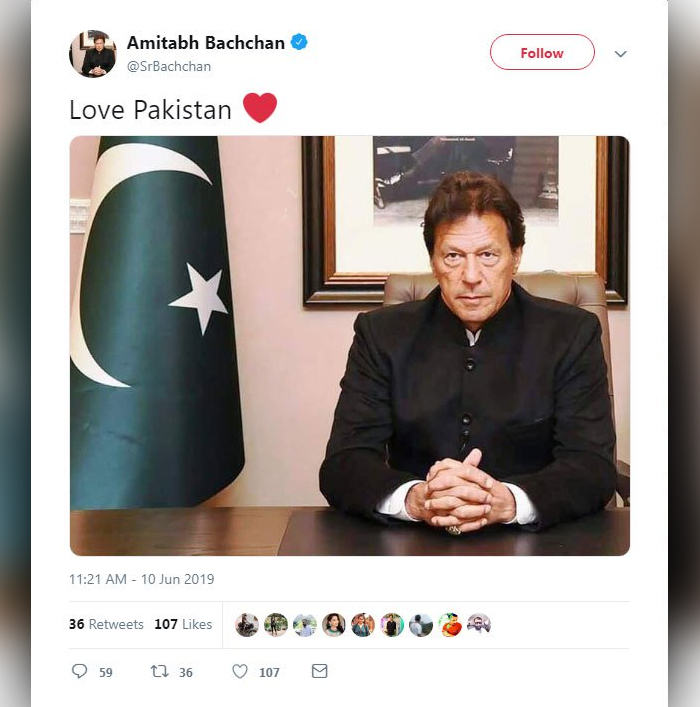Click the reply speech bubble icon

point(79,671)
